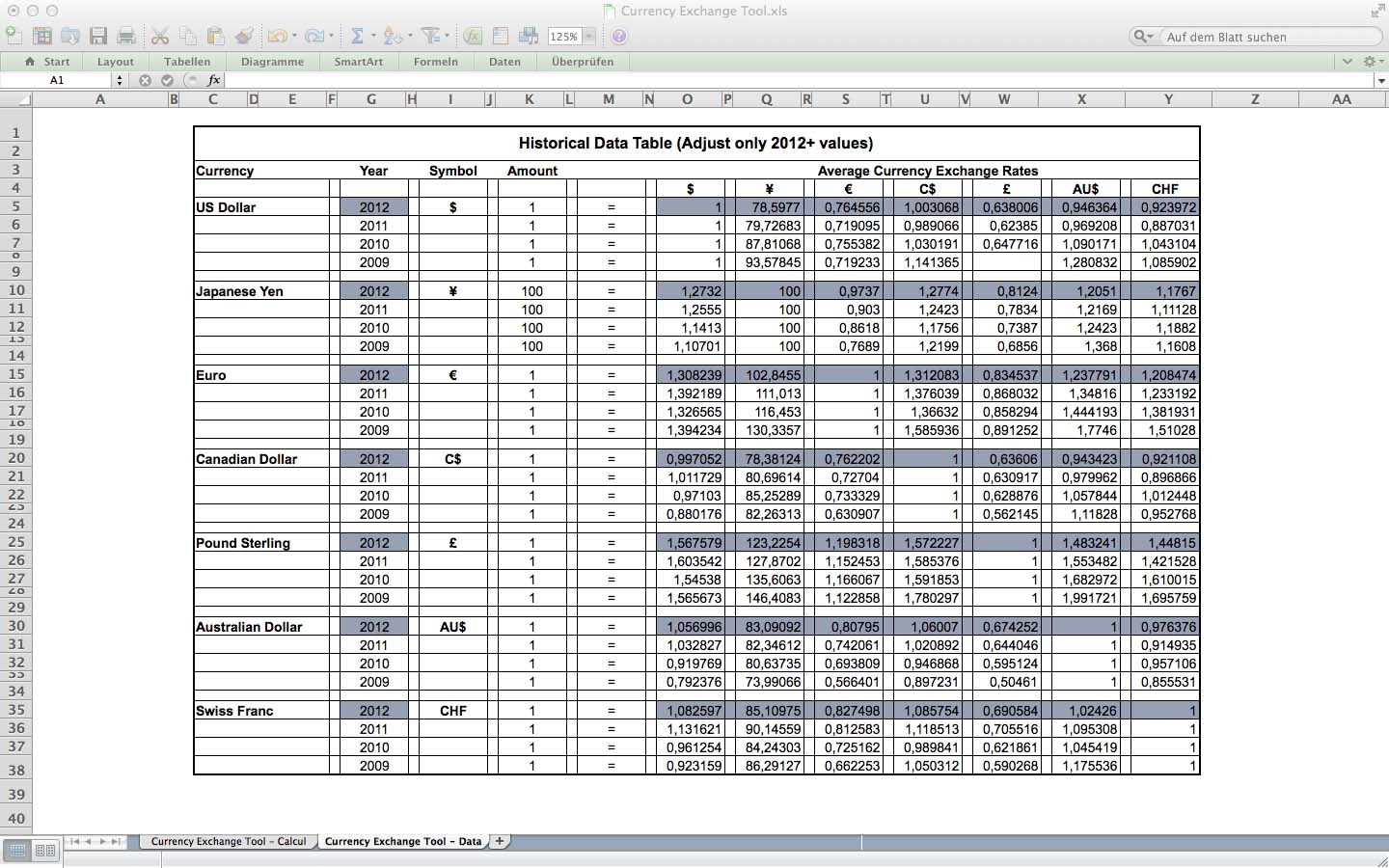Click the fx insert function icon
This screenshot has height=868, width=1389.
pos(214,80)
